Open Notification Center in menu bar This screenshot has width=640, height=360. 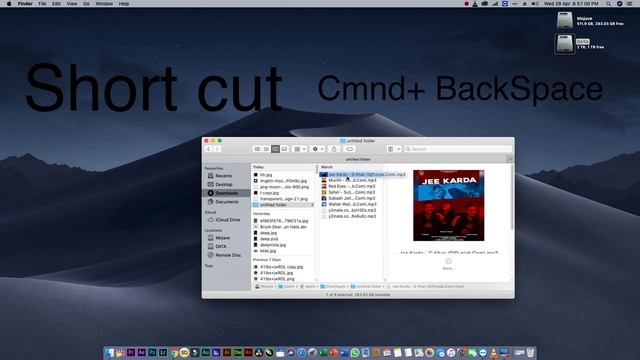[x=629, y=4]
